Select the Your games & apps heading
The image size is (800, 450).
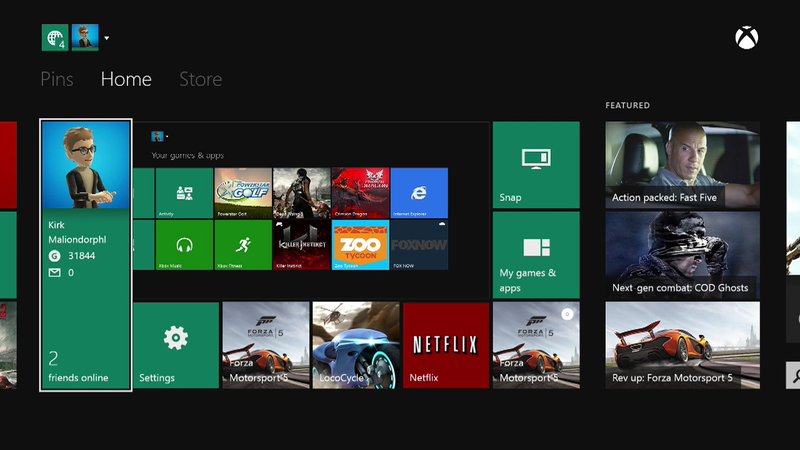click(x=187, y=155)
